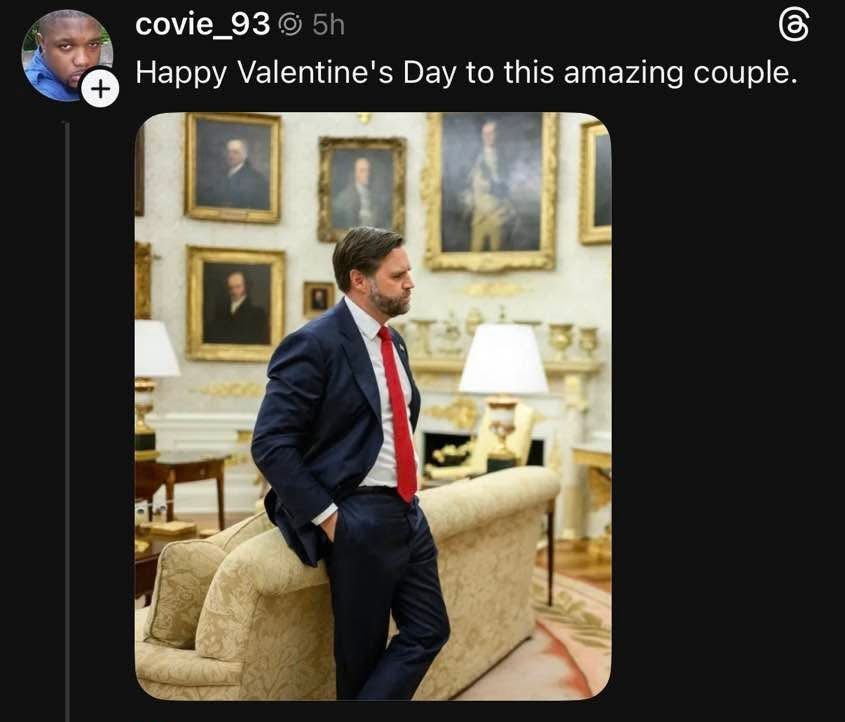Click the top-left portrait painting in photo
The height and width of the screenshot is (722, 845).
[232, 166]
